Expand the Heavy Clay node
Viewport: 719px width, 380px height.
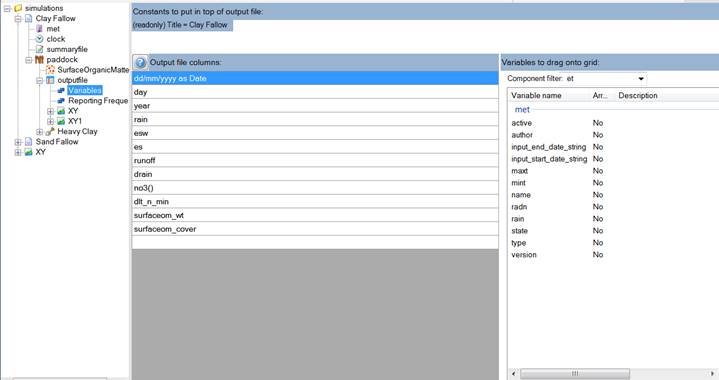click(39, 132)
